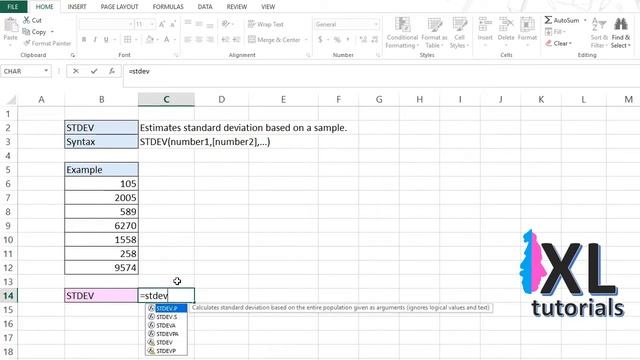Toggle Align Right
This screenshot has width=640, height=360.
click(210, 40)
